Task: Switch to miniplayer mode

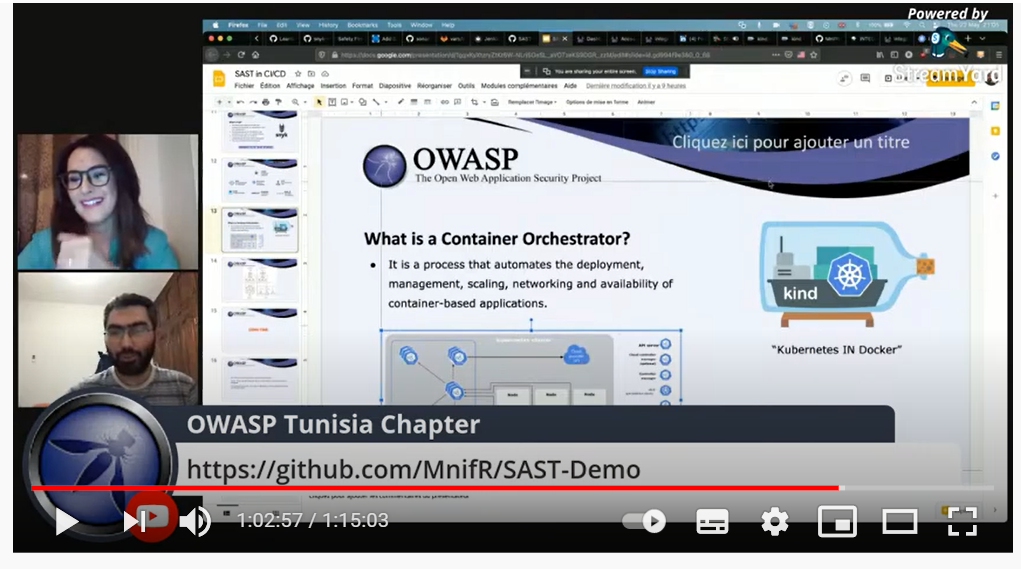Action: 837,521
